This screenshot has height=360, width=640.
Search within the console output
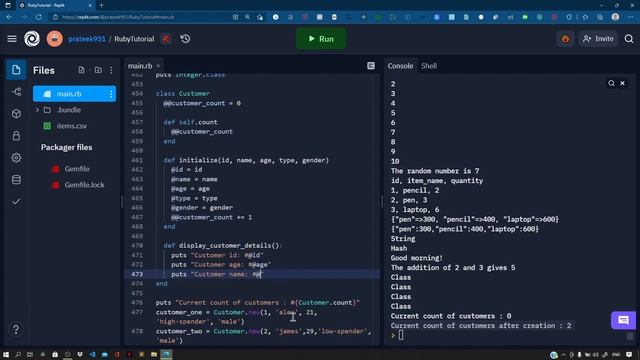tap(611, 83)
